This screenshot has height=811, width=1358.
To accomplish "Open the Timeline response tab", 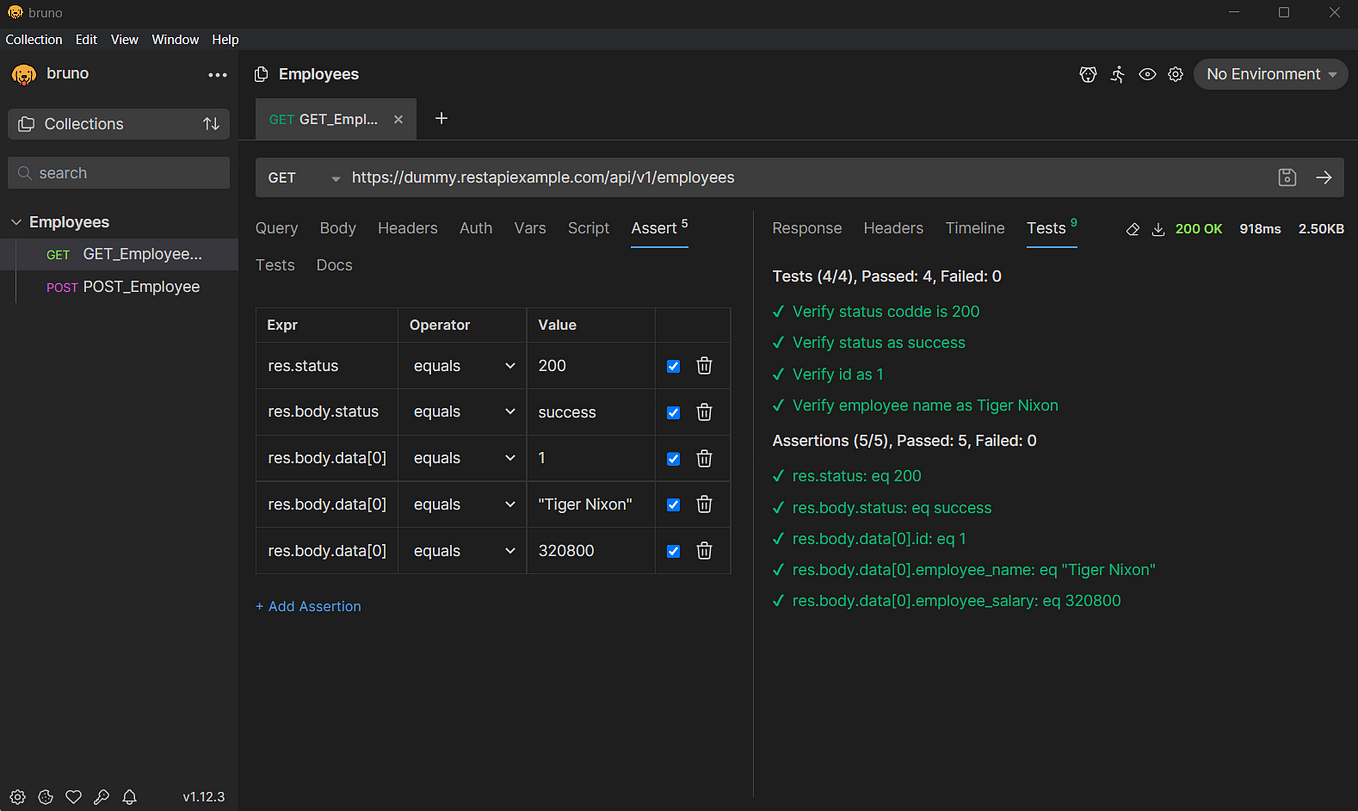I will point(975,228).
